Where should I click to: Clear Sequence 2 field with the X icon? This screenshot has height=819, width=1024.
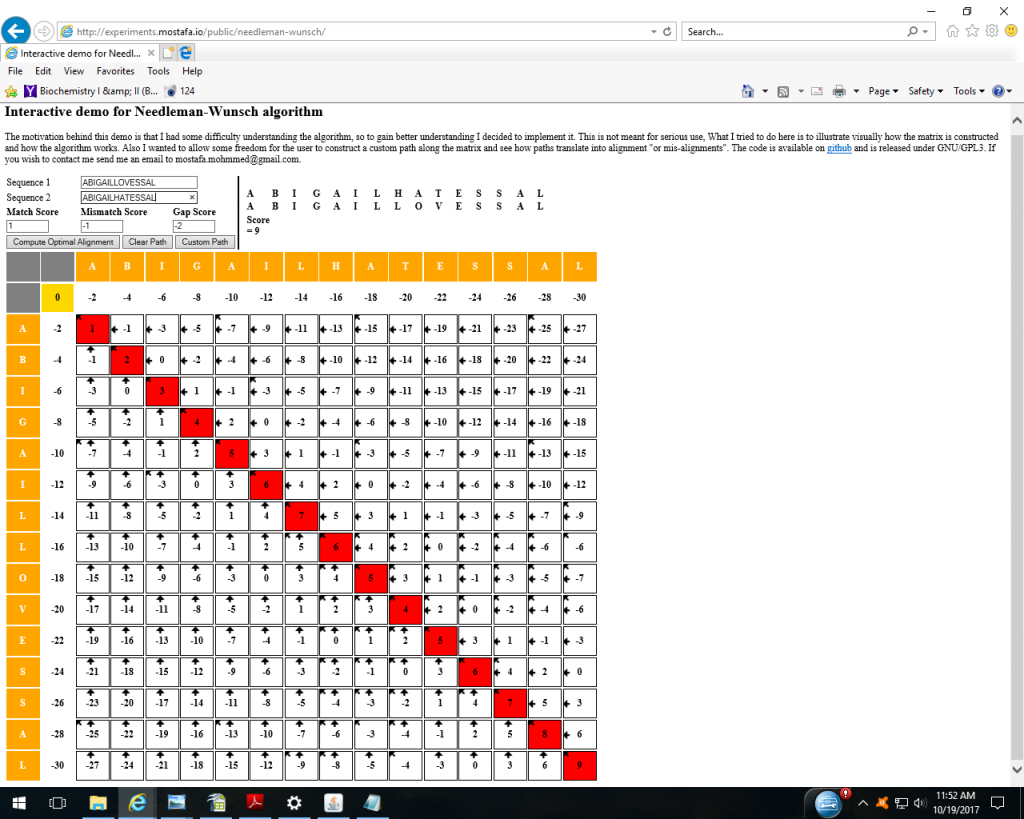pos(192,198)
